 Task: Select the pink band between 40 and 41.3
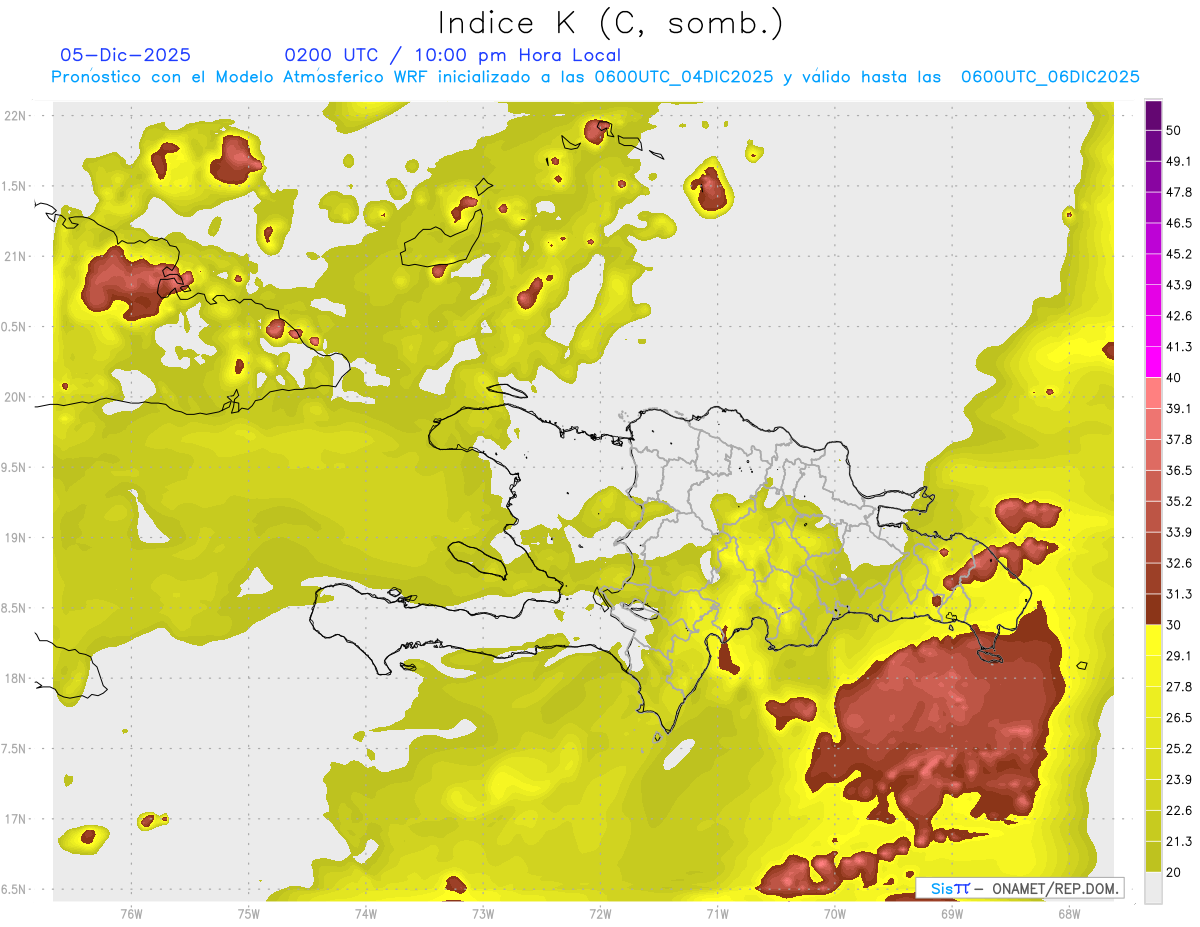click(x=1154, y=362)
